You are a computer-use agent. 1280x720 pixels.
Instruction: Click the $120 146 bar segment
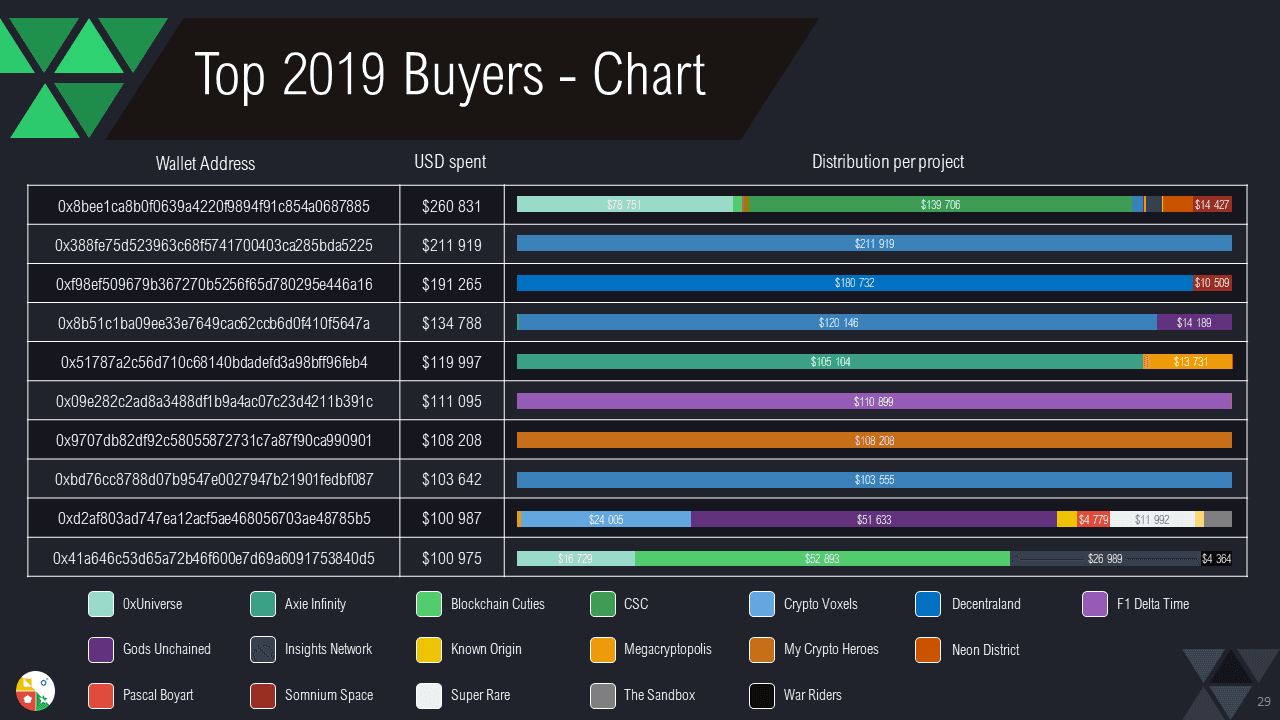[838, 322]
